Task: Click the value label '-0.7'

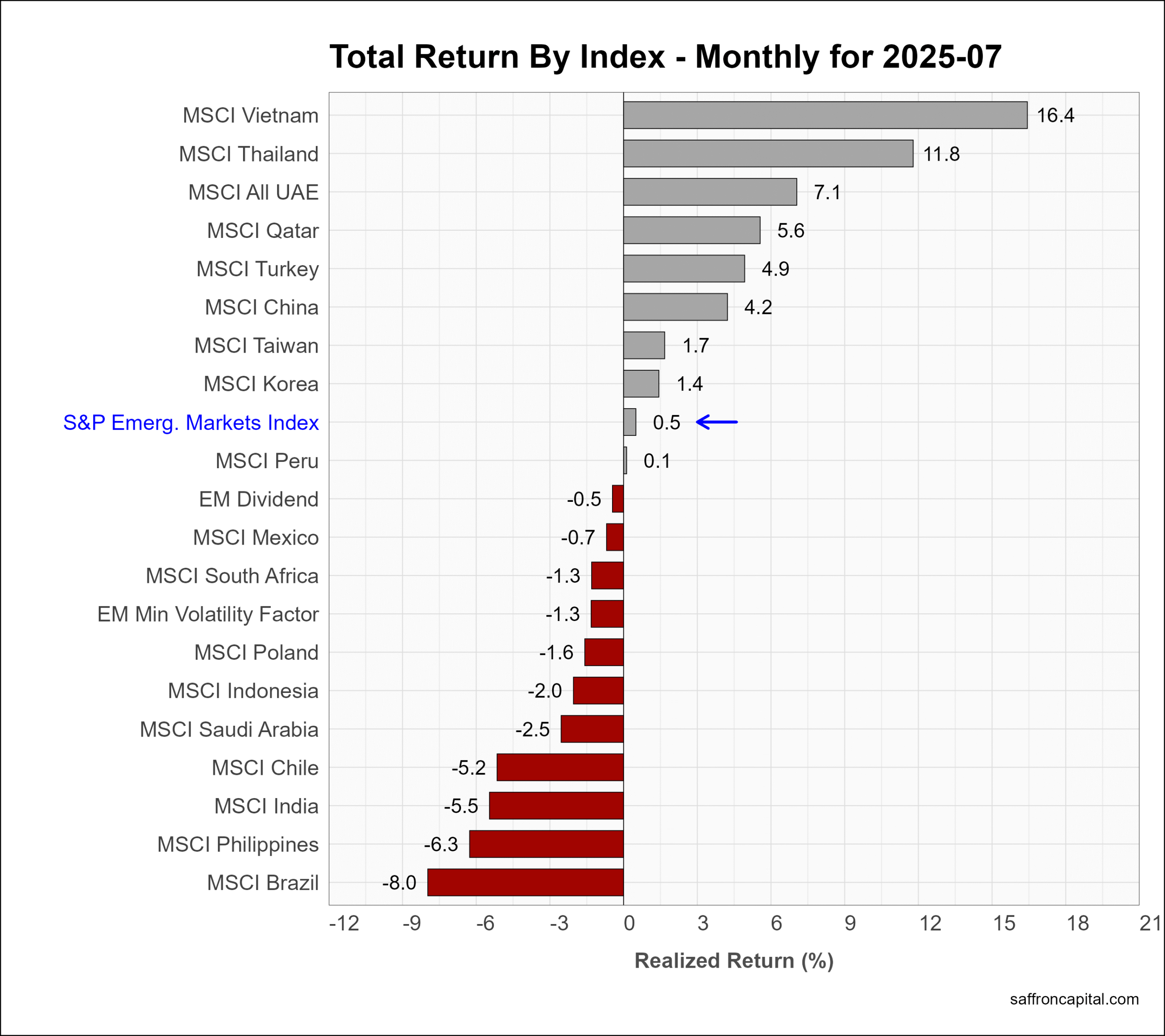Action: (x=578, y=537)
